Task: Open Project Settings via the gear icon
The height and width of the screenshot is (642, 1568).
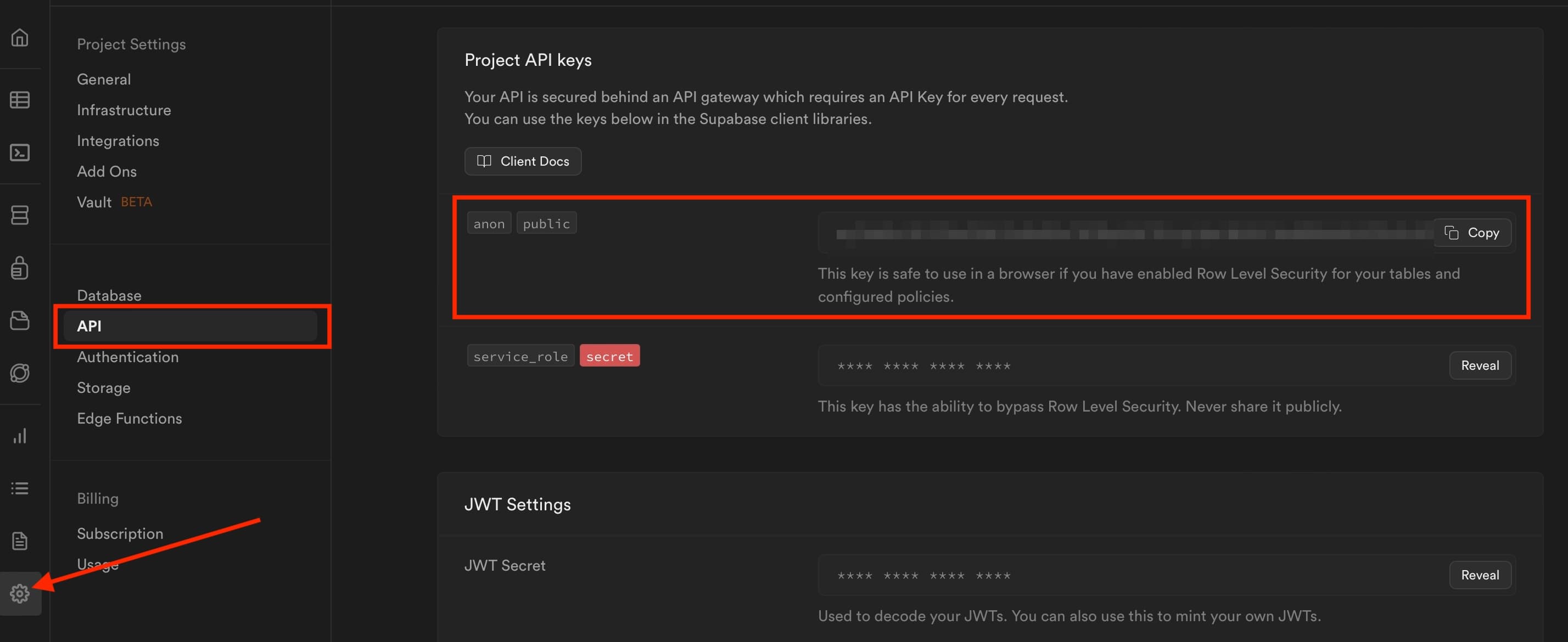Action: [x=20, y=593]
